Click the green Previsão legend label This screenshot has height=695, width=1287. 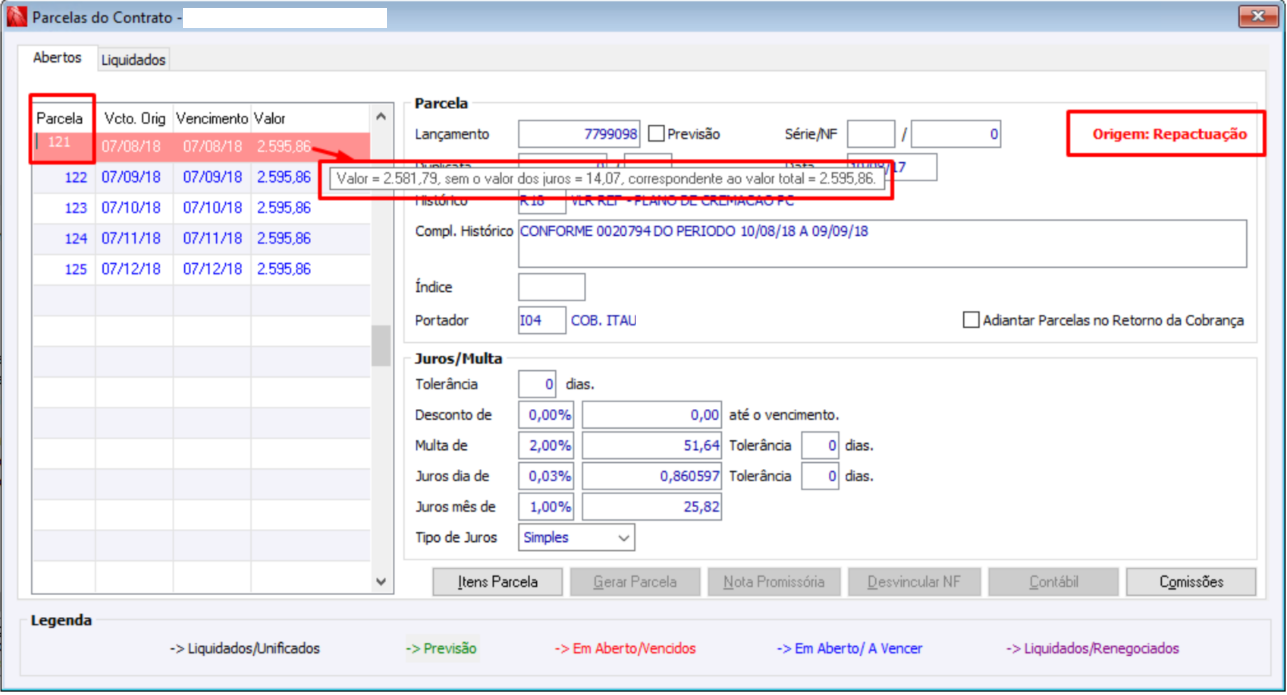[441, 649]
